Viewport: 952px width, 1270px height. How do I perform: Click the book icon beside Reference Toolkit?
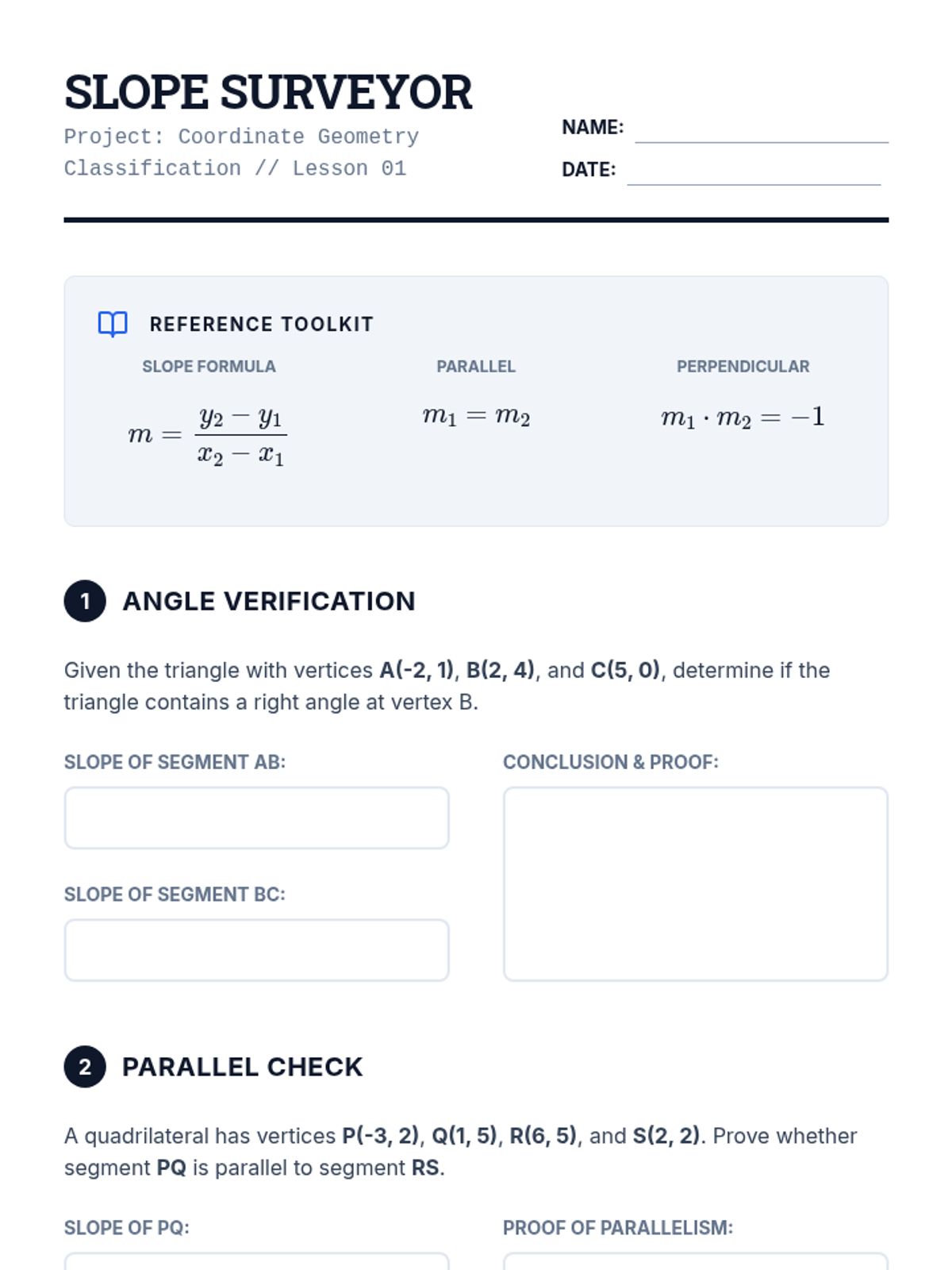tap(113, 324)
